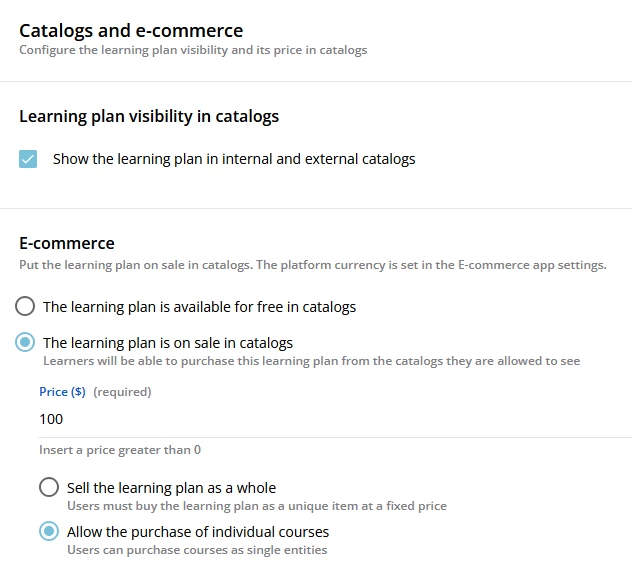Screen dimensions: 632x580
Task: Click the 'Learners will be able to purchase' description
Action: coord(311,361)
